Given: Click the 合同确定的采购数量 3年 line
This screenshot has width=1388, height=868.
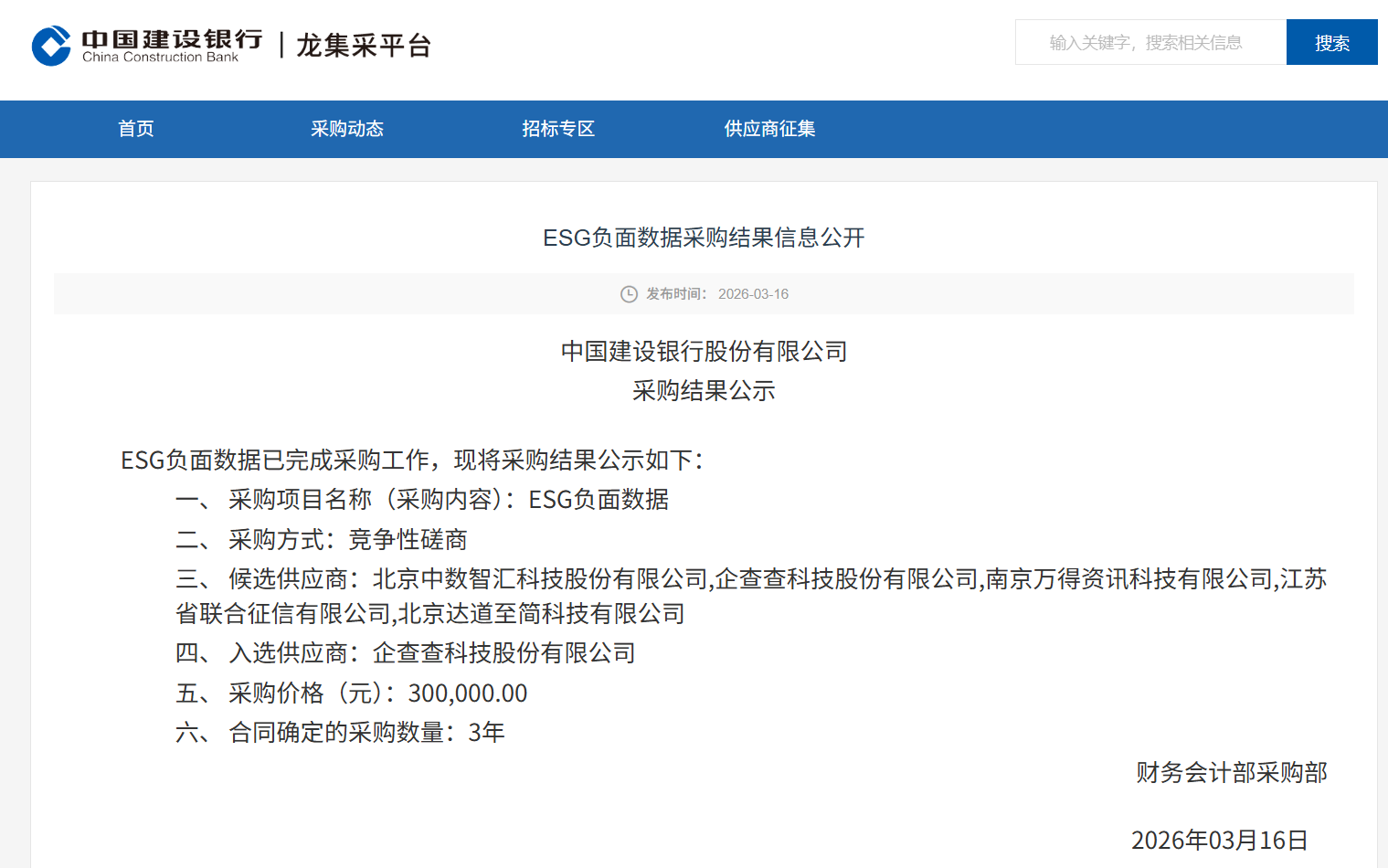Looking at the screenshot, I should click(x=366, y=733).
